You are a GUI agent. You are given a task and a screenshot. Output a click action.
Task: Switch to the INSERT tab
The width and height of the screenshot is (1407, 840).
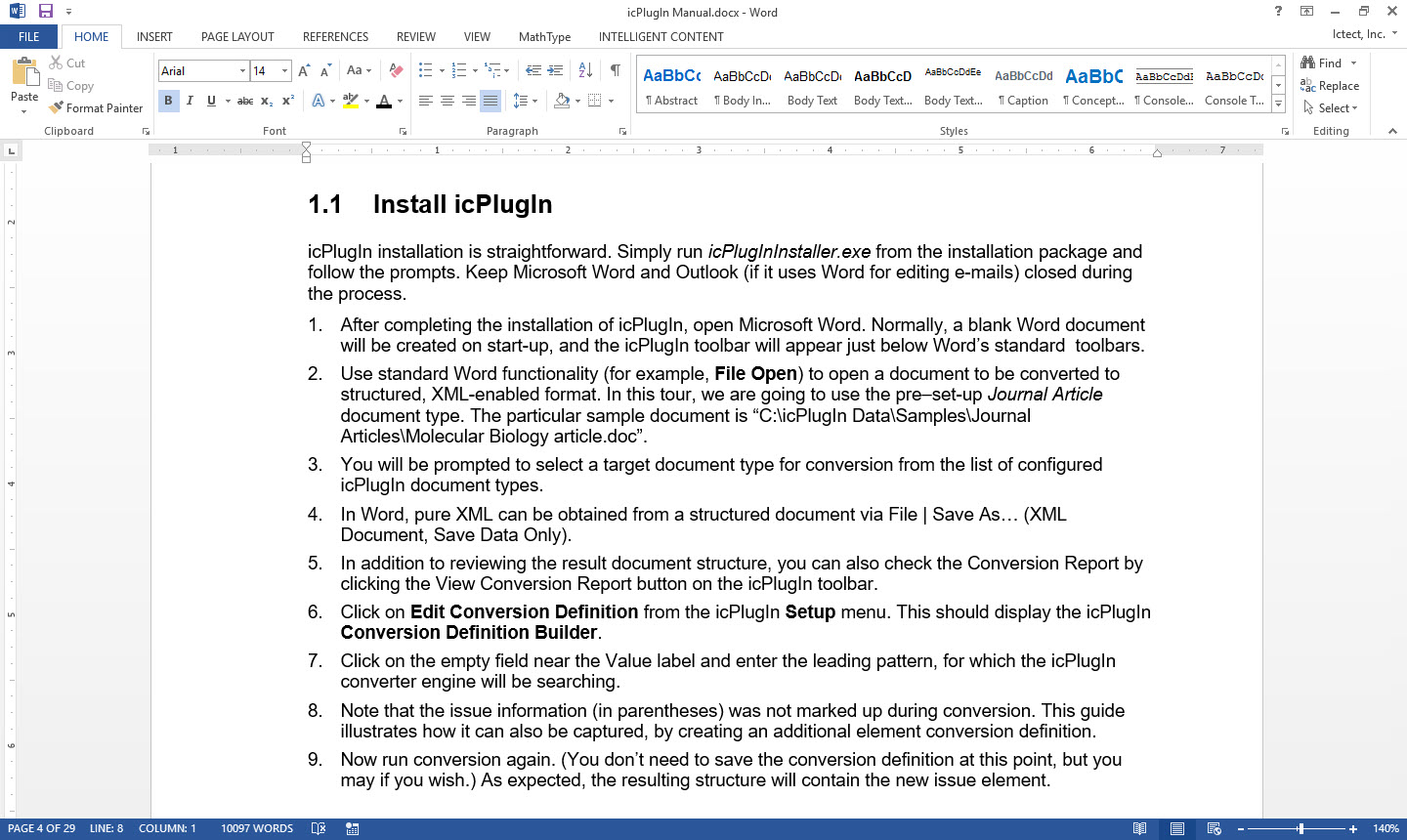point(154,36)
